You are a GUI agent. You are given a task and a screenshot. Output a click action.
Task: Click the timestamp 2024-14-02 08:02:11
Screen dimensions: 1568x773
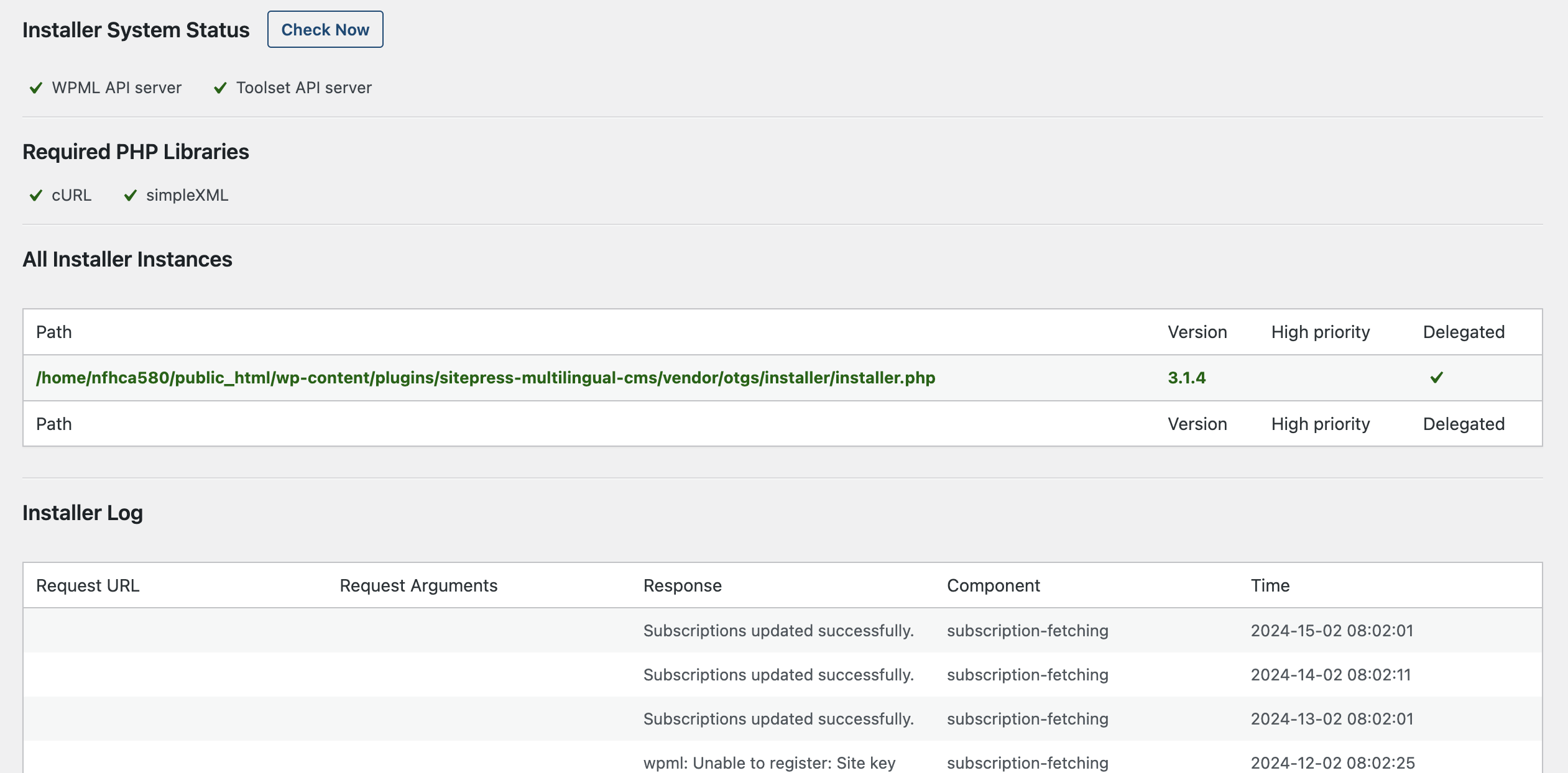pos(1331,675)
